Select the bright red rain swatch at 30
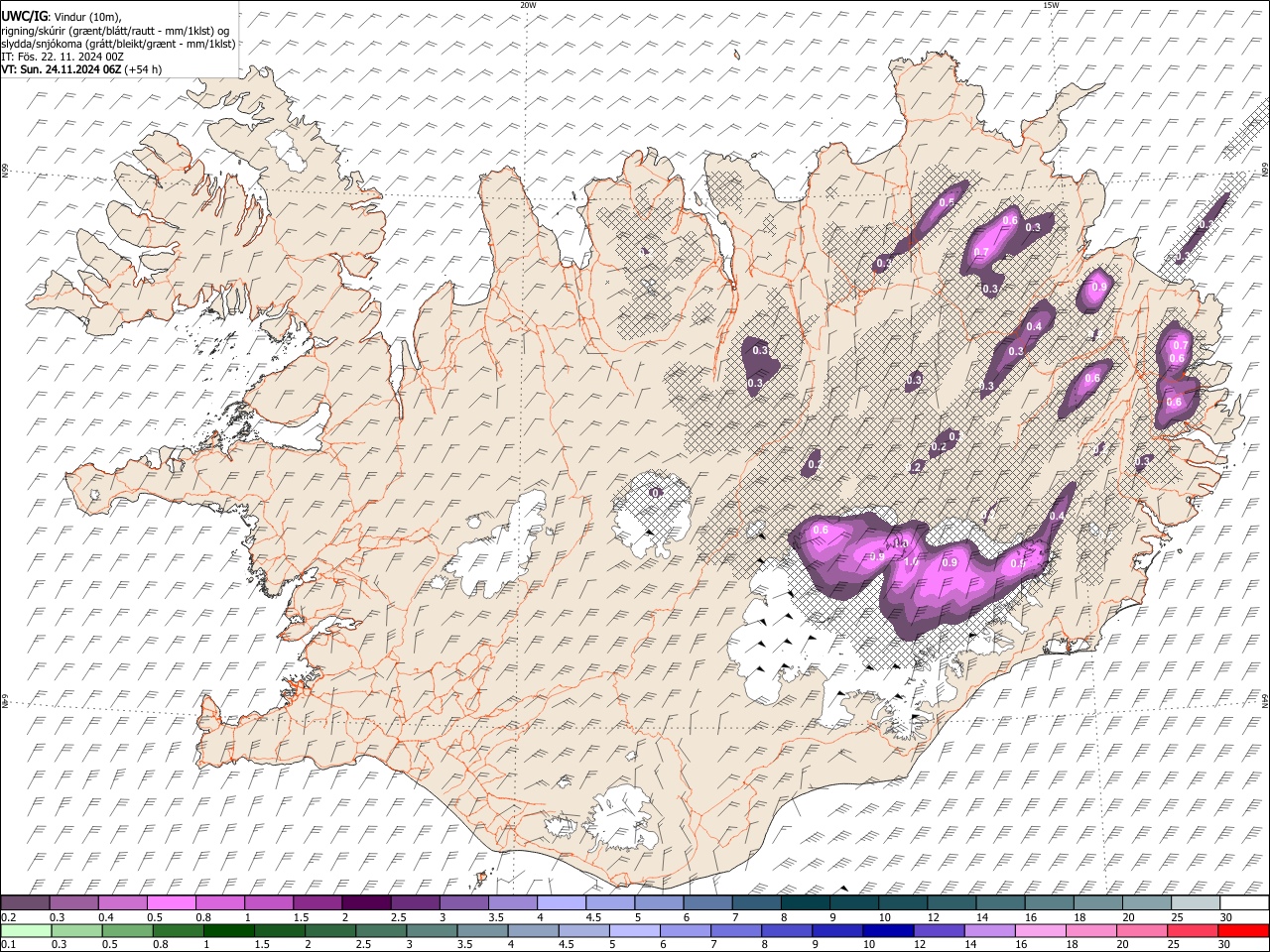 1244,930
